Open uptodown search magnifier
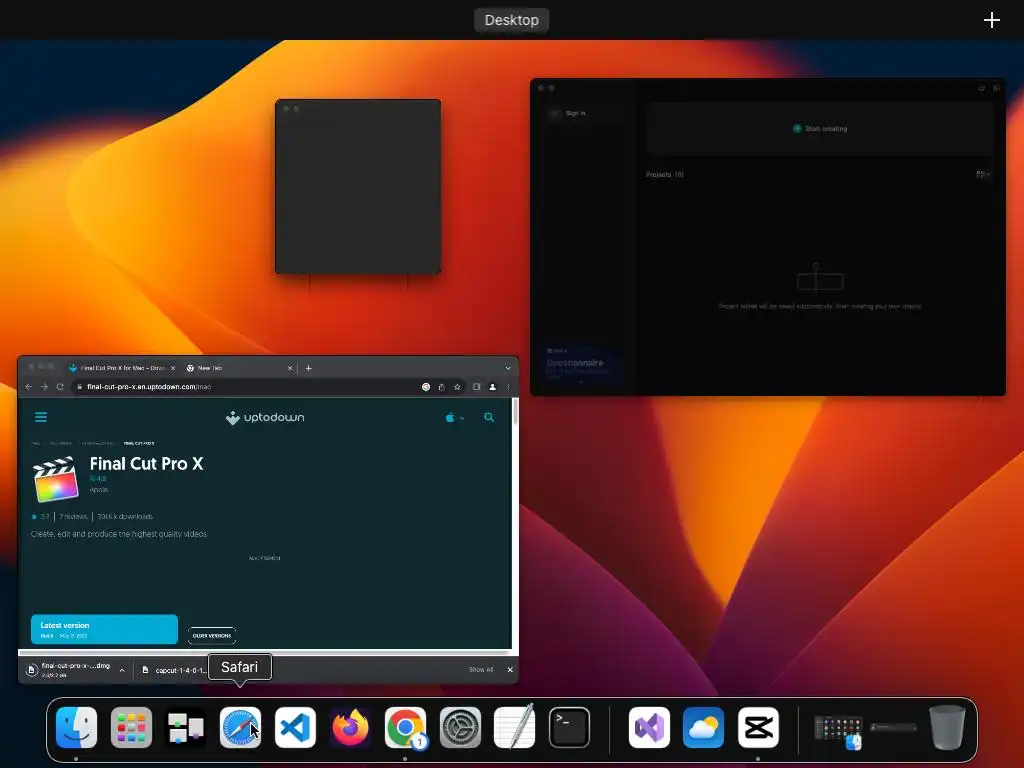The height and width of the screenshot is (768, 1024). [x=489, y=417]
